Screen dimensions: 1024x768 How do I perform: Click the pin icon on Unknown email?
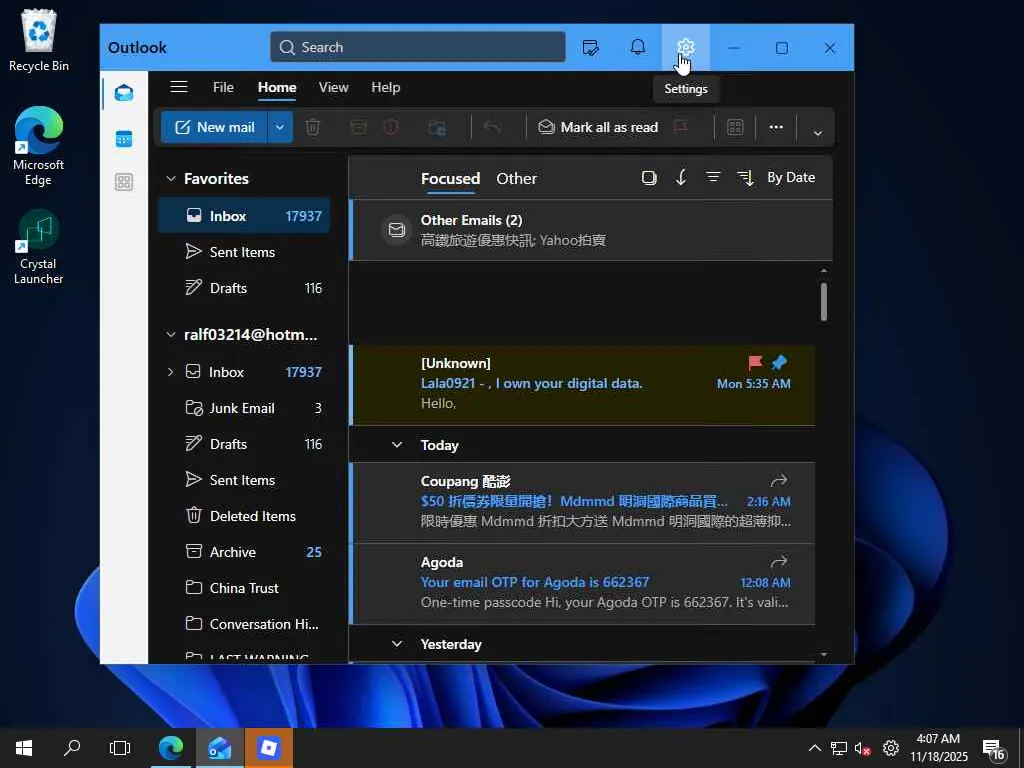(x=779, y=362)
